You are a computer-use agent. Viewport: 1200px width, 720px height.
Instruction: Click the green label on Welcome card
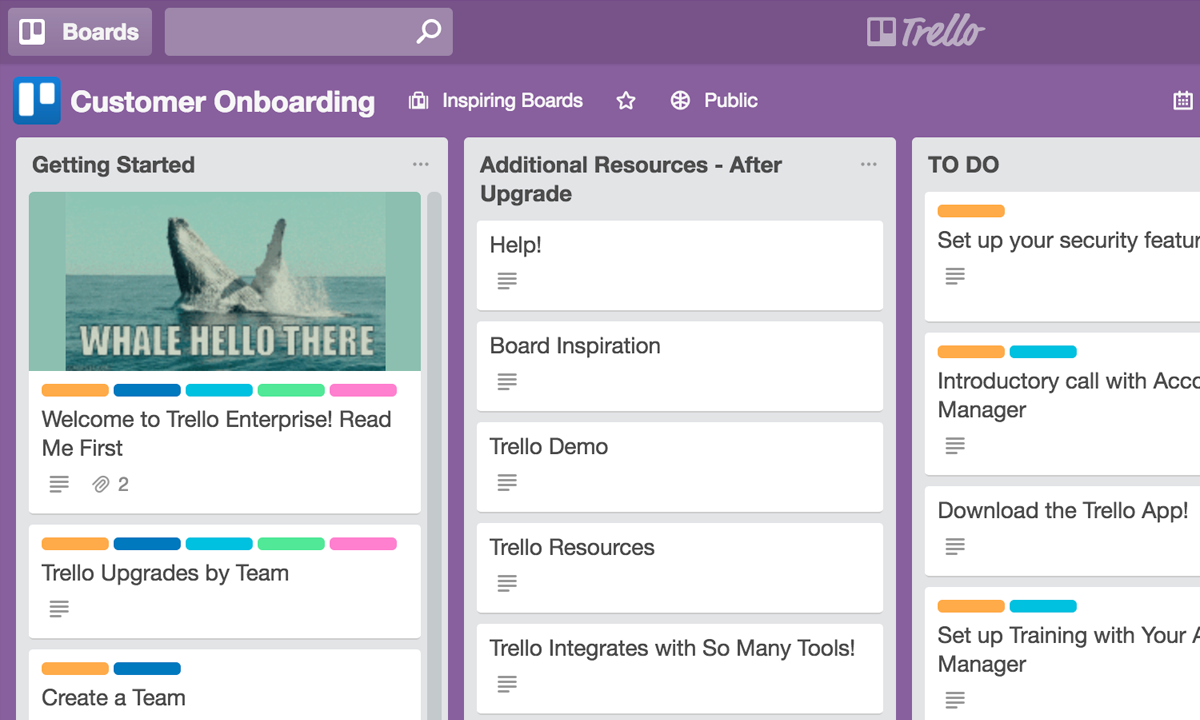click(x=291, y=390)
